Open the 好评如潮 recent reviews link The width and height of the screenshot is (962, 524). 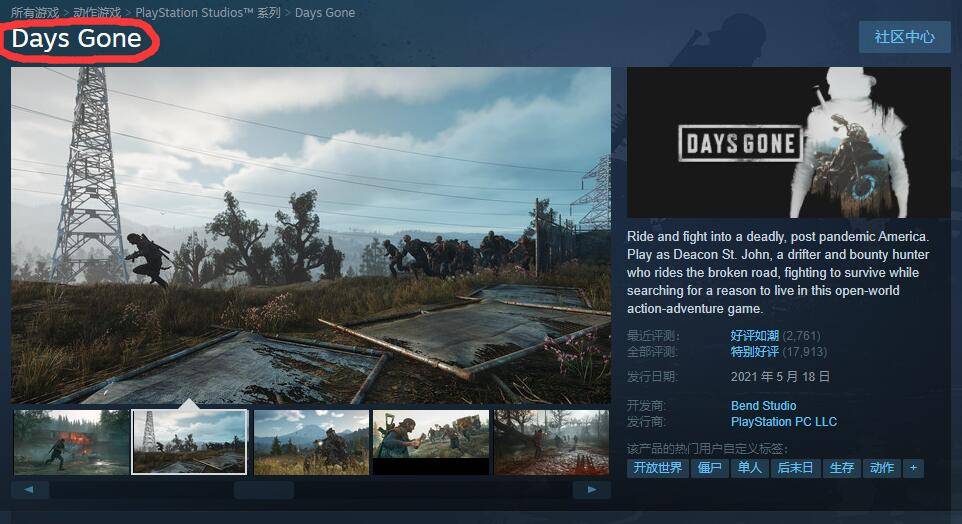tap(754, 336)
